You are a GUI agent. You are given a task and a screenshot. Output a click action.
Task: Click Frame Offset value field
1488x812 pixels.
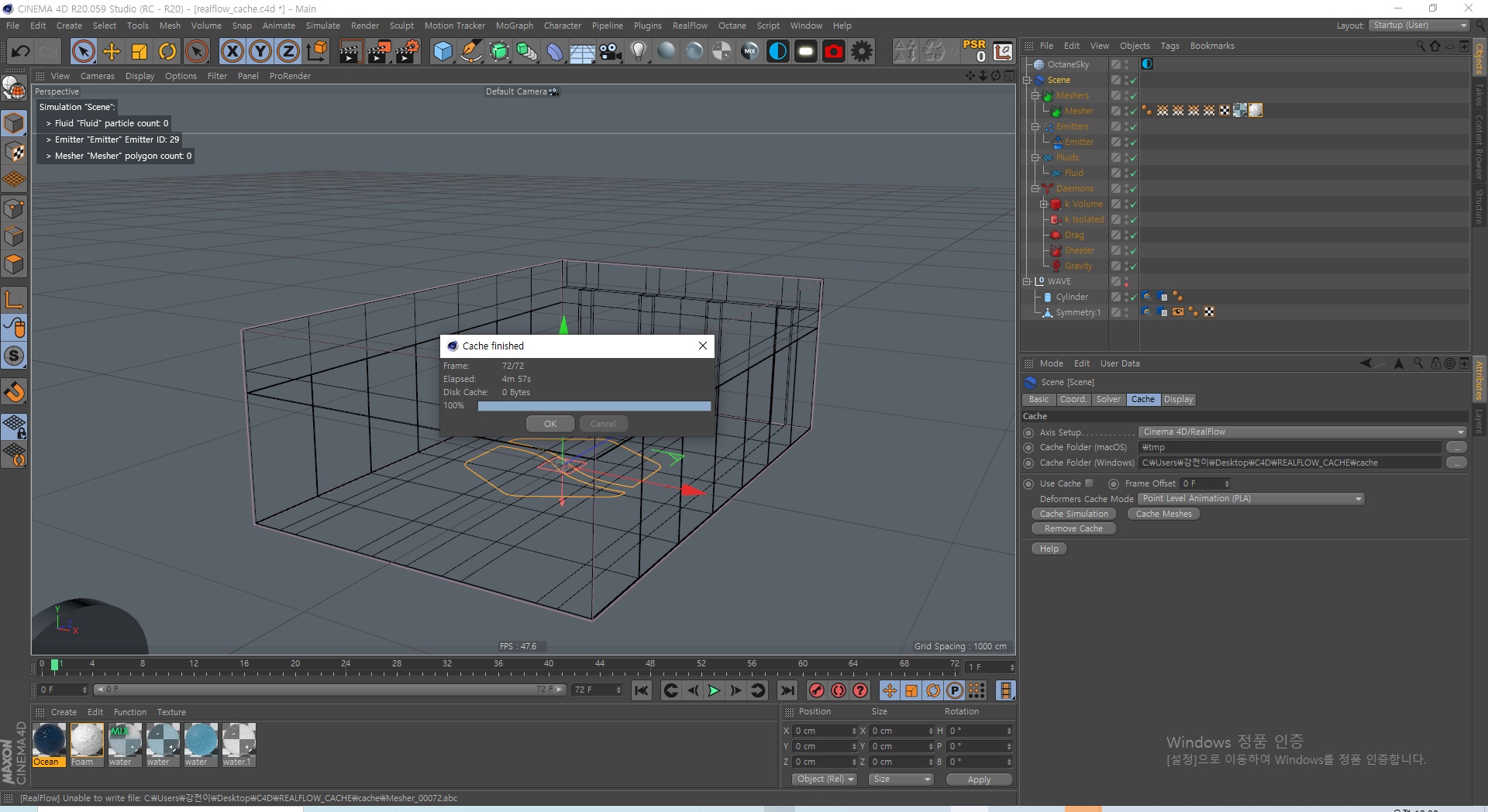[1205, 483]
